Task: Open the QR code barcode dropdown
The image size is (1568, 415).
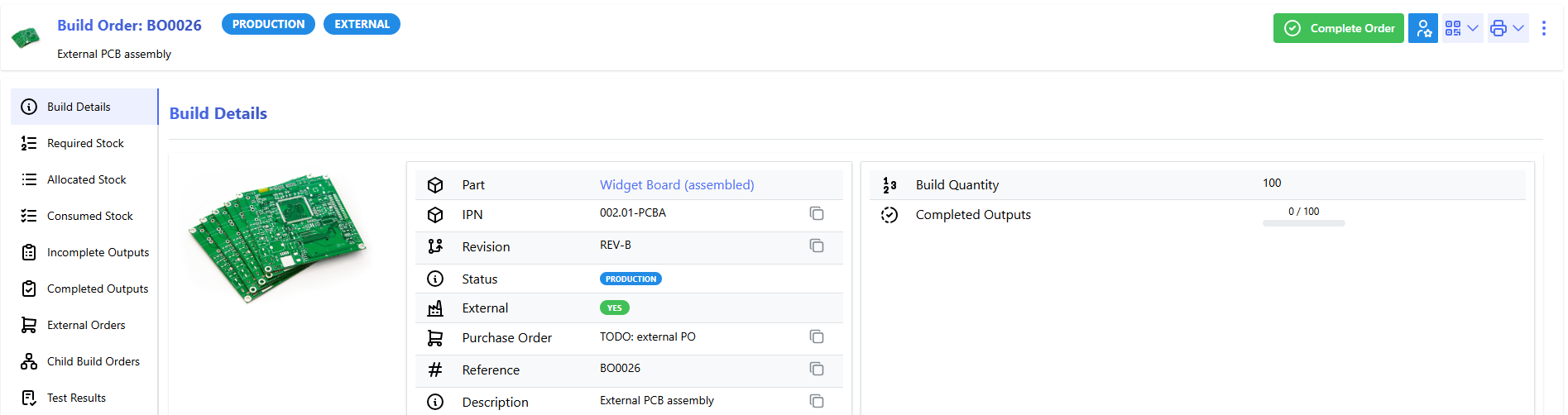Action: click(1461, 28)
